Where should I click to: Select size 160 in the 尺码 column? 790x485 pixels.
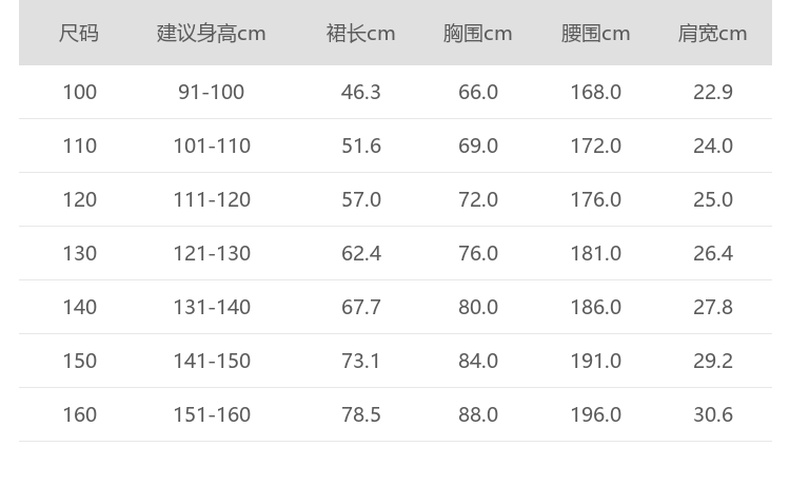pos(79,415)
